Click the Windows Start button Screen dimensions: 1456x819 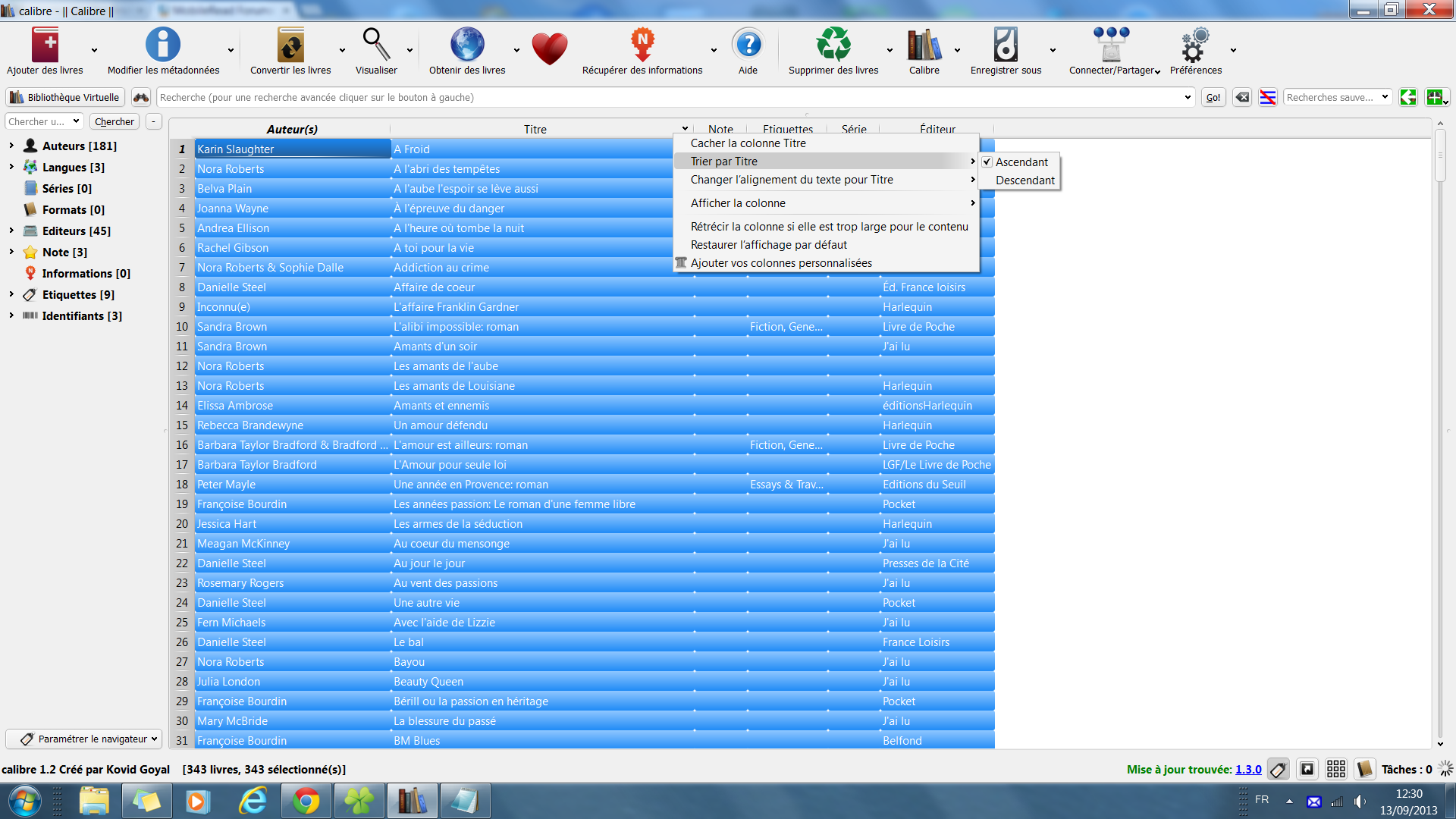click(24, 801)
